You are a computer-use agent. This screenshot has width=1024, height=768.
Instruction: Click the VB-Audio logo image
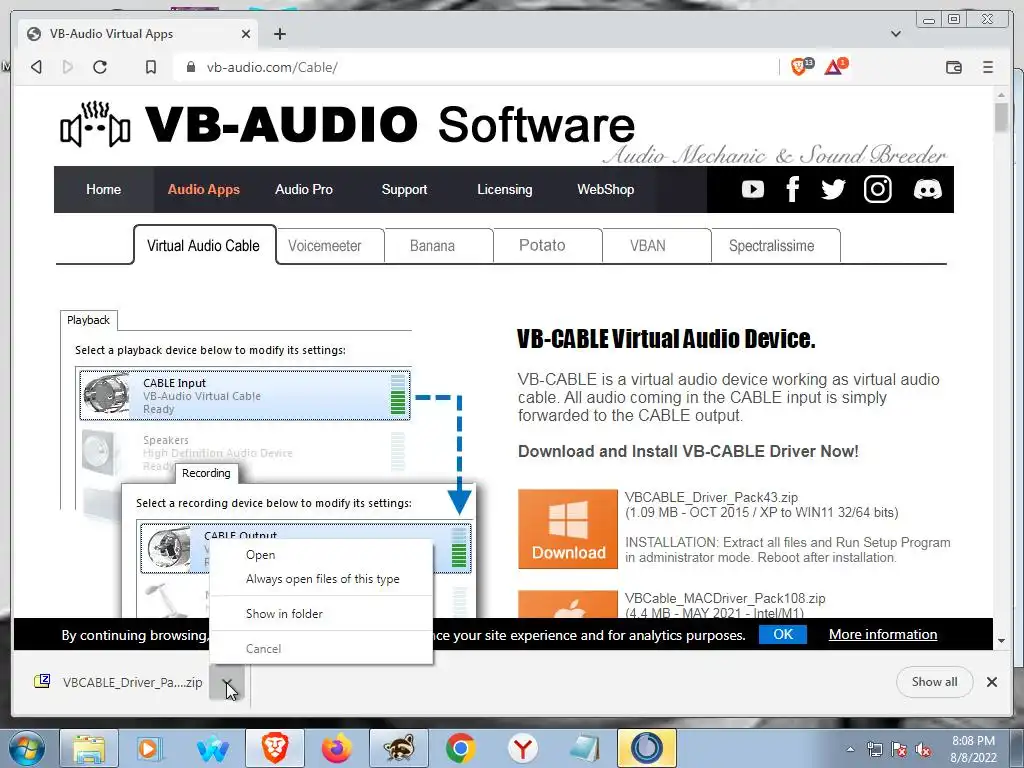(x=346, y=124)
